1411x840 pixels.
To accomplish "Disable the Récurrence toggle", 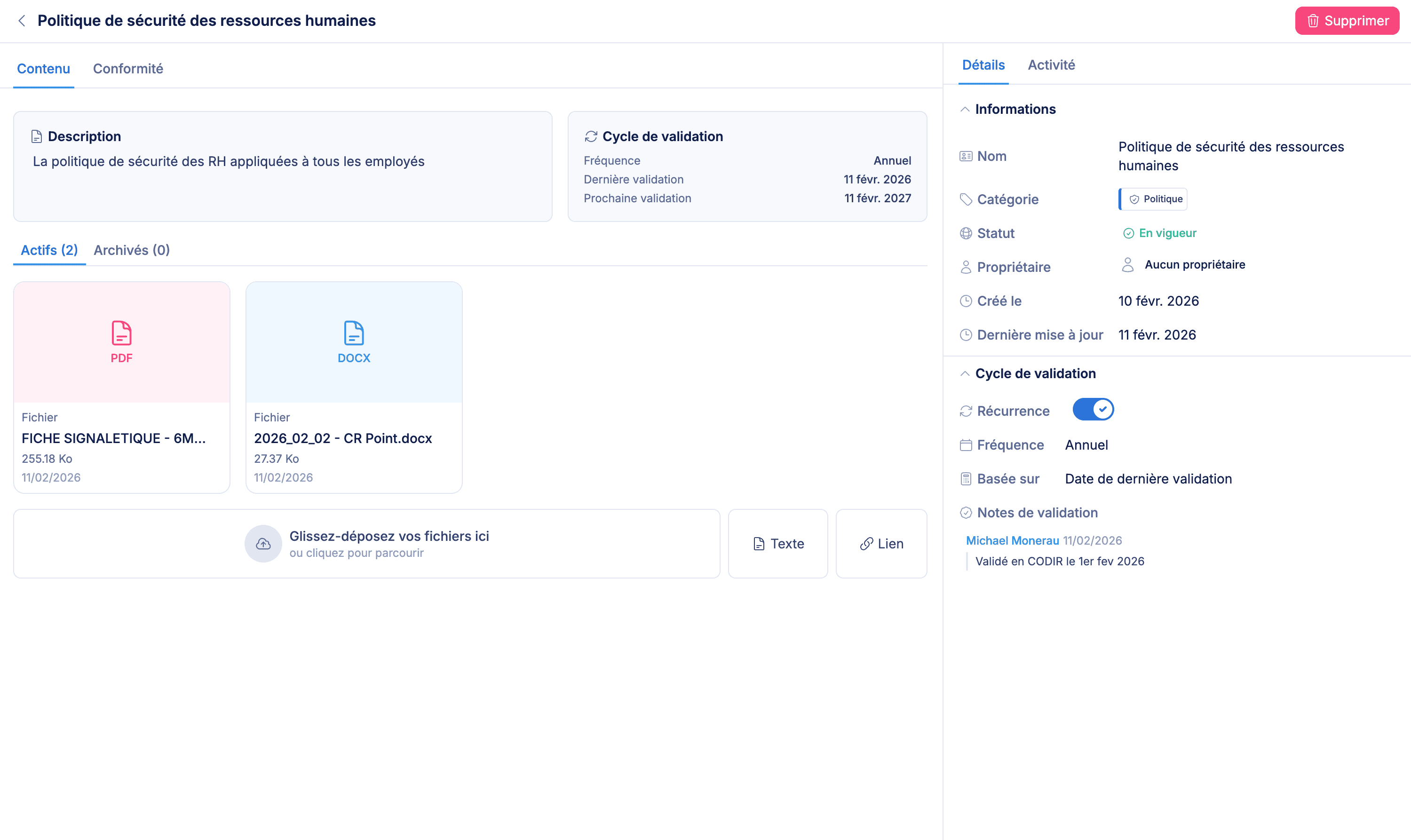I will point(1093,409).
